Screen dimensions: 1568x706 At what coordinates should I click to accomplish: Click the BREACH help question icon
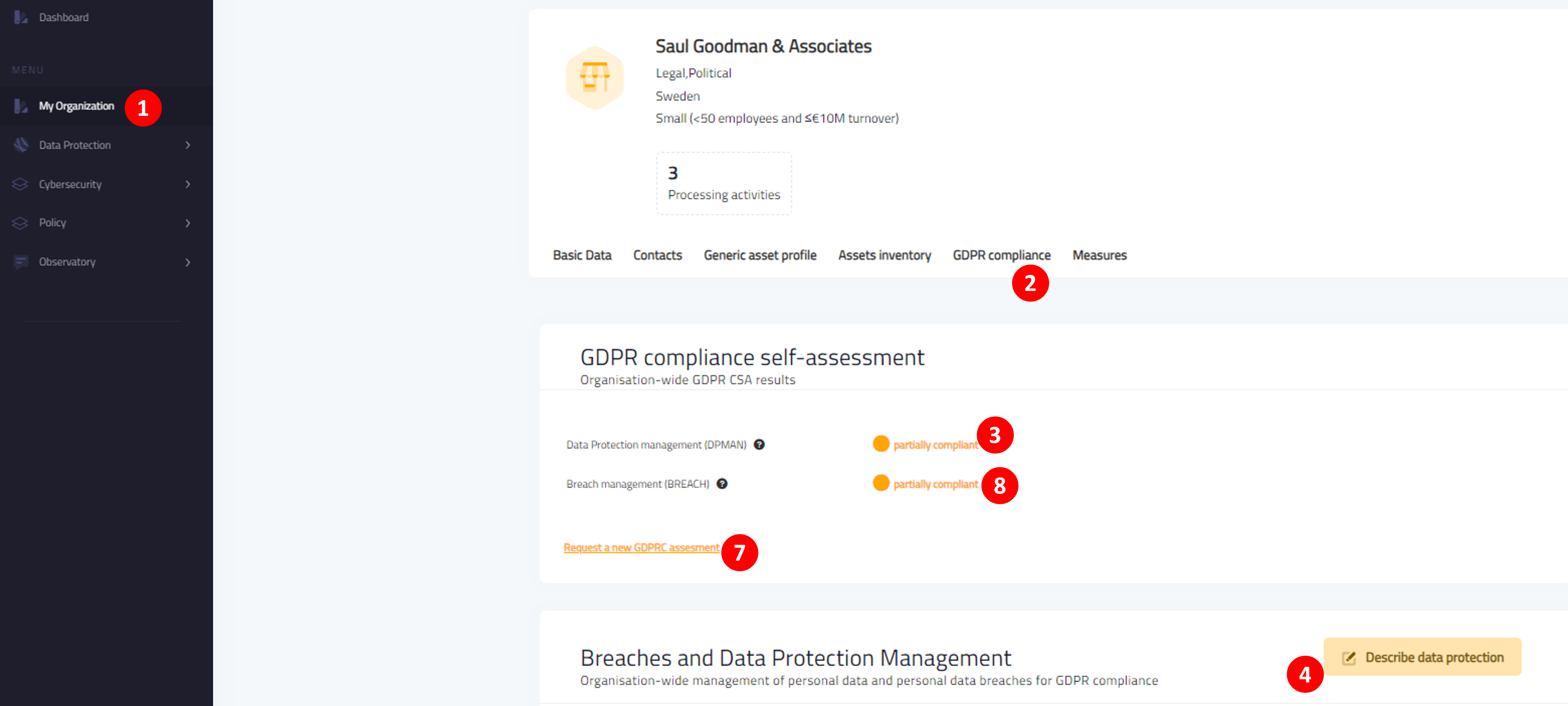pos(722,484)
